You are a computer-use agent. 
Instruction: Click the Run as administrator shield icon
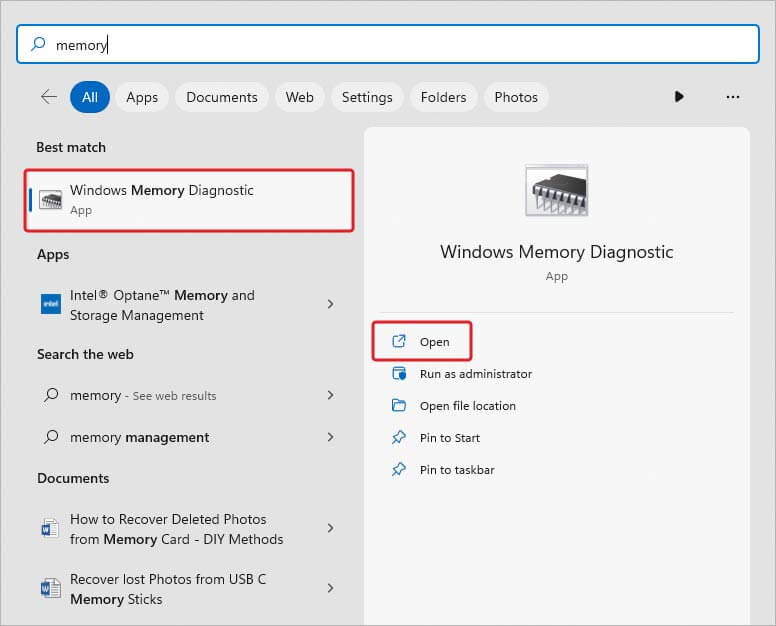[399, 373]
